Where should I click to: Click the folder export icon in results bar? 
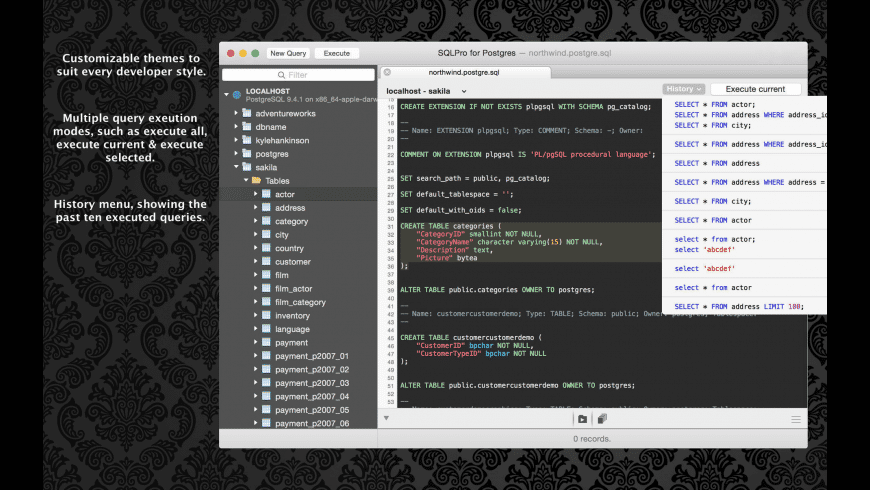(x=582, y=419)
